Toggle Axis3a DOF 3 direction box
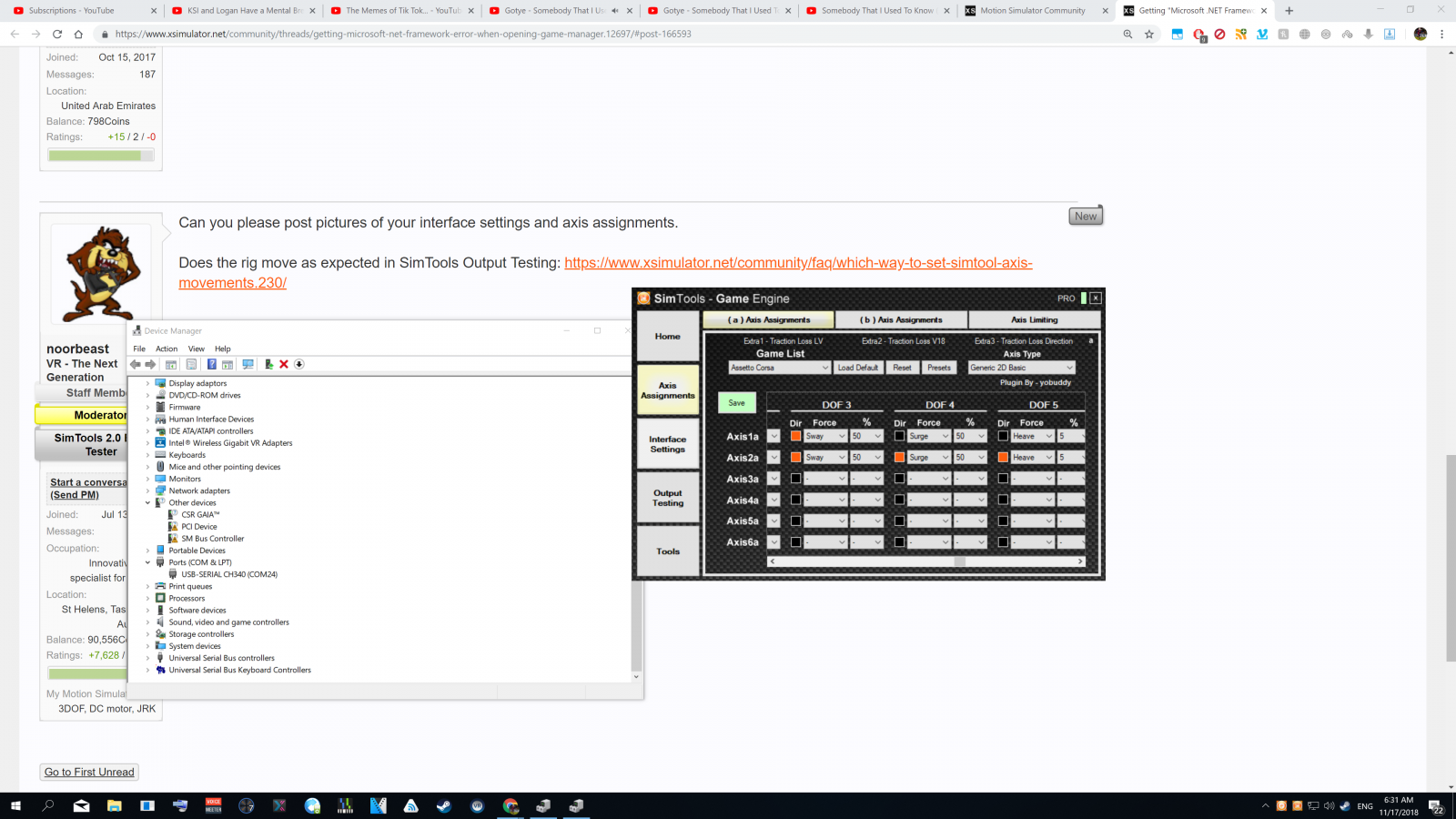The image size is (1456, 819). point(795,478)
